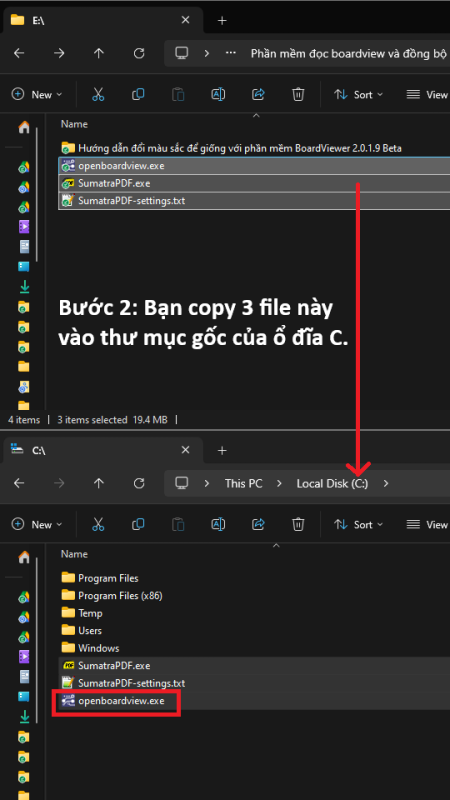This screenshot has height=800, width=450.
Task: Select Program Files folder
Action: [100, 578]
